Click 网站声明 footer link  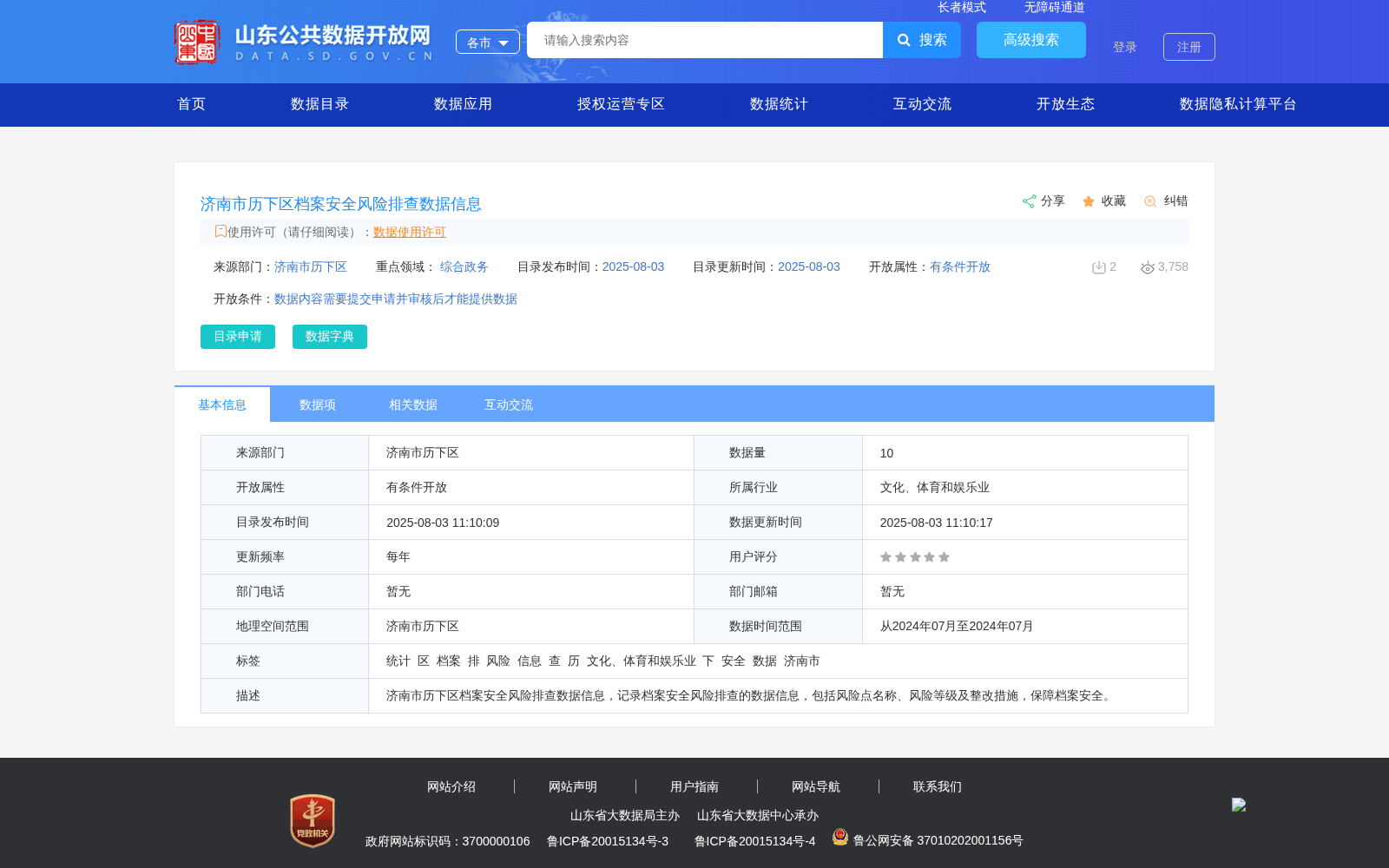tap(573, 786)
